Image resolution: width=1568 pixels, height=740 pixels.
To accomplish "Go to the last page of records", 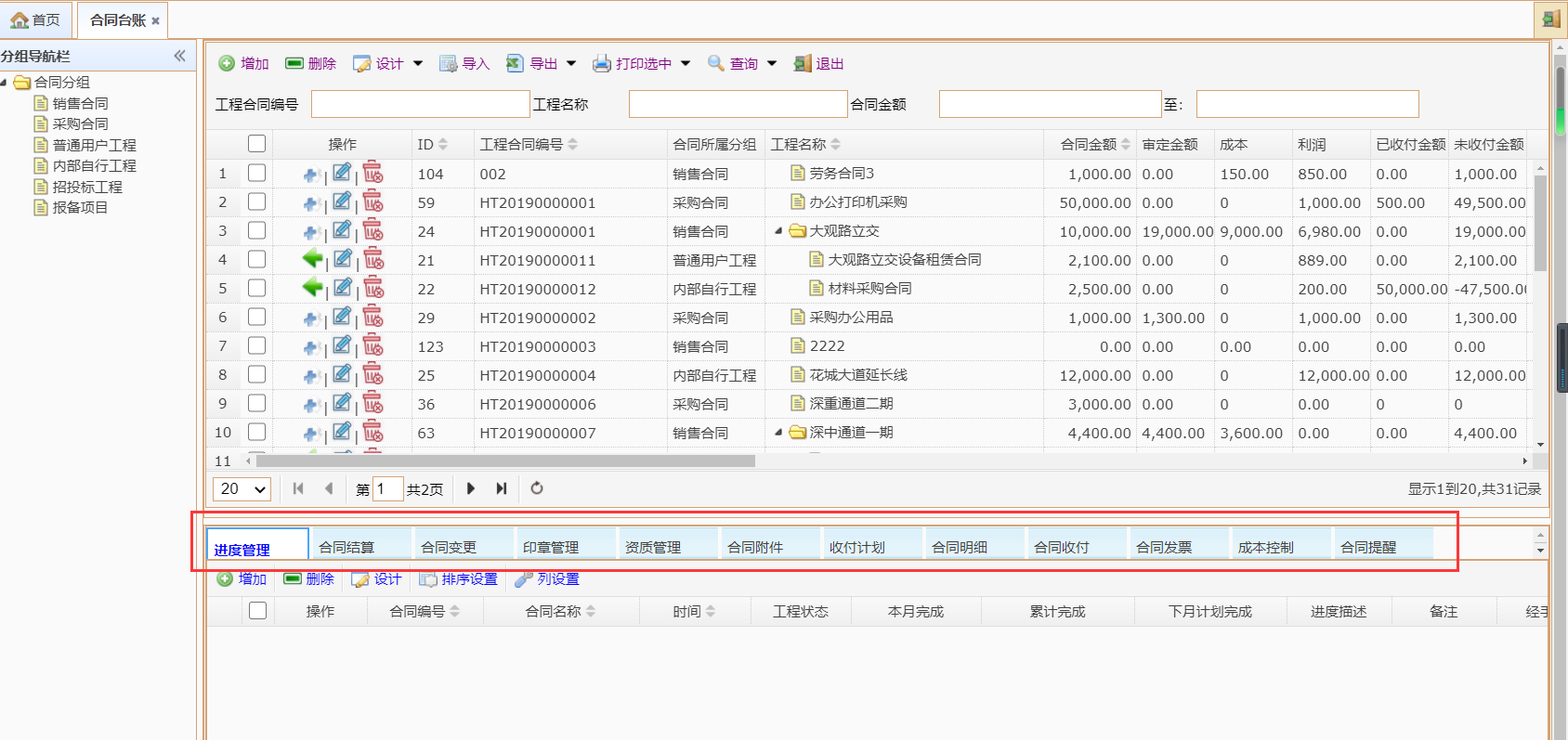I will point(502,488).
